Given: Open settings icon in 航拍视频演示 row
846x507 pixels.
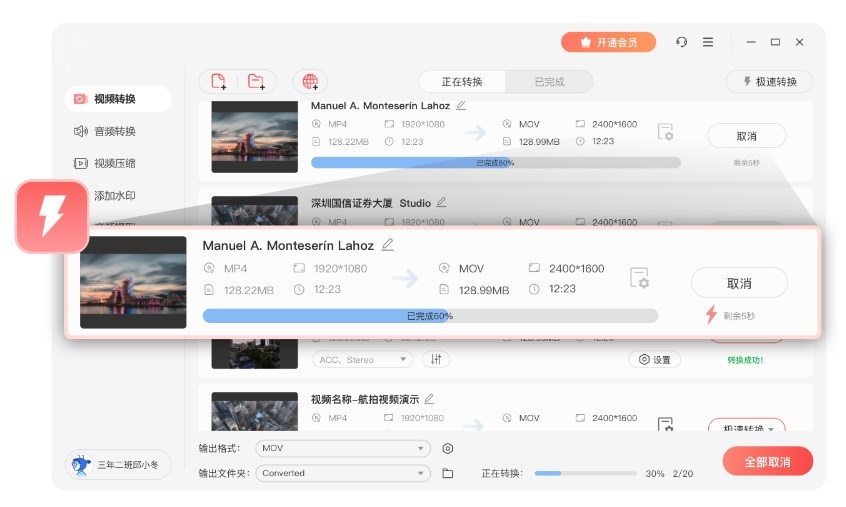Looking at the screenshot, I should [665, 424].
